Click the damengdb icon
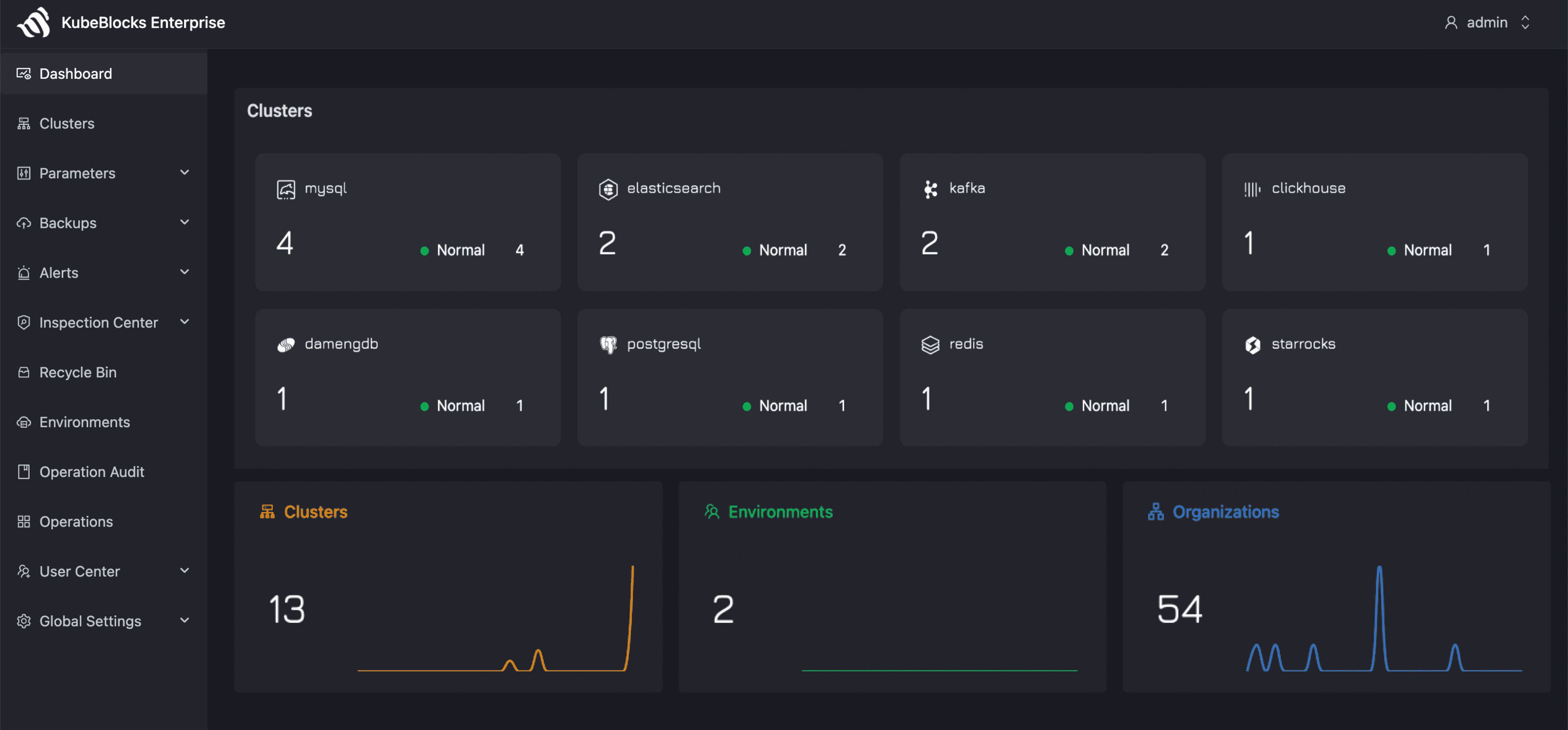This screenshot has height=730, width=1568. pos(285,345)
